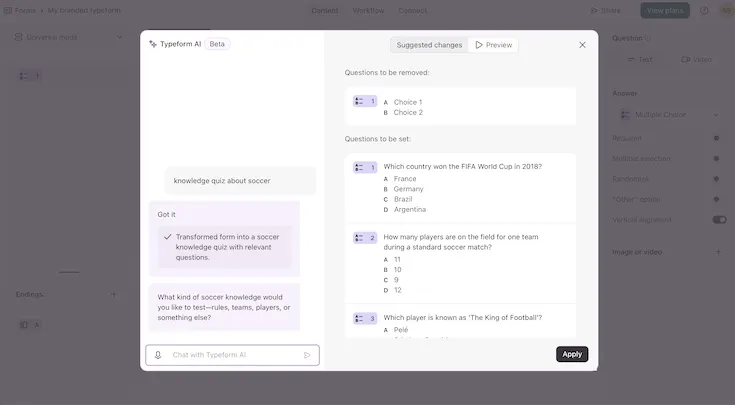735x405 pixels.
Task: Click answer option 'Germany'
Action: pyautogui.click(x=408, y=189)
